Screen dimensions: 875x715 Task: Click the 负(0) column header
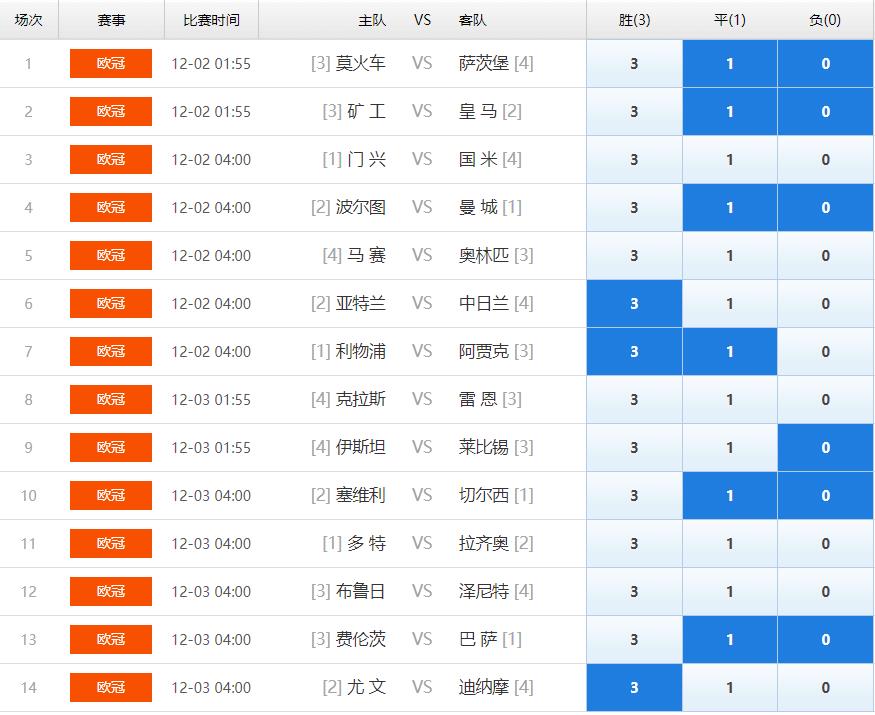pyautogui.click(x=825, y=20)
